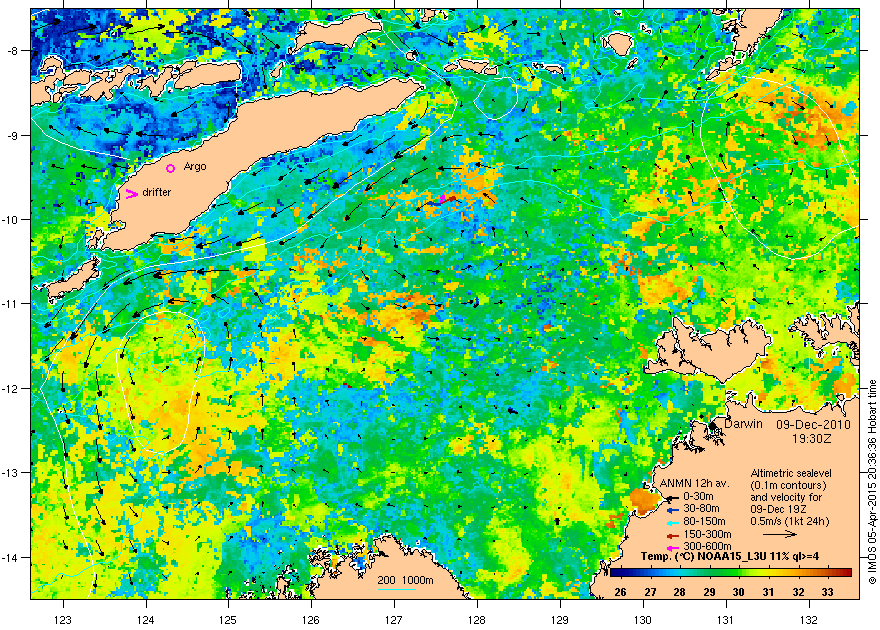Image resolution: width=880 pixels, height=630 pixels.
Task: Click the dark blue end of temperature colorbar
Action: click(615, 573)
